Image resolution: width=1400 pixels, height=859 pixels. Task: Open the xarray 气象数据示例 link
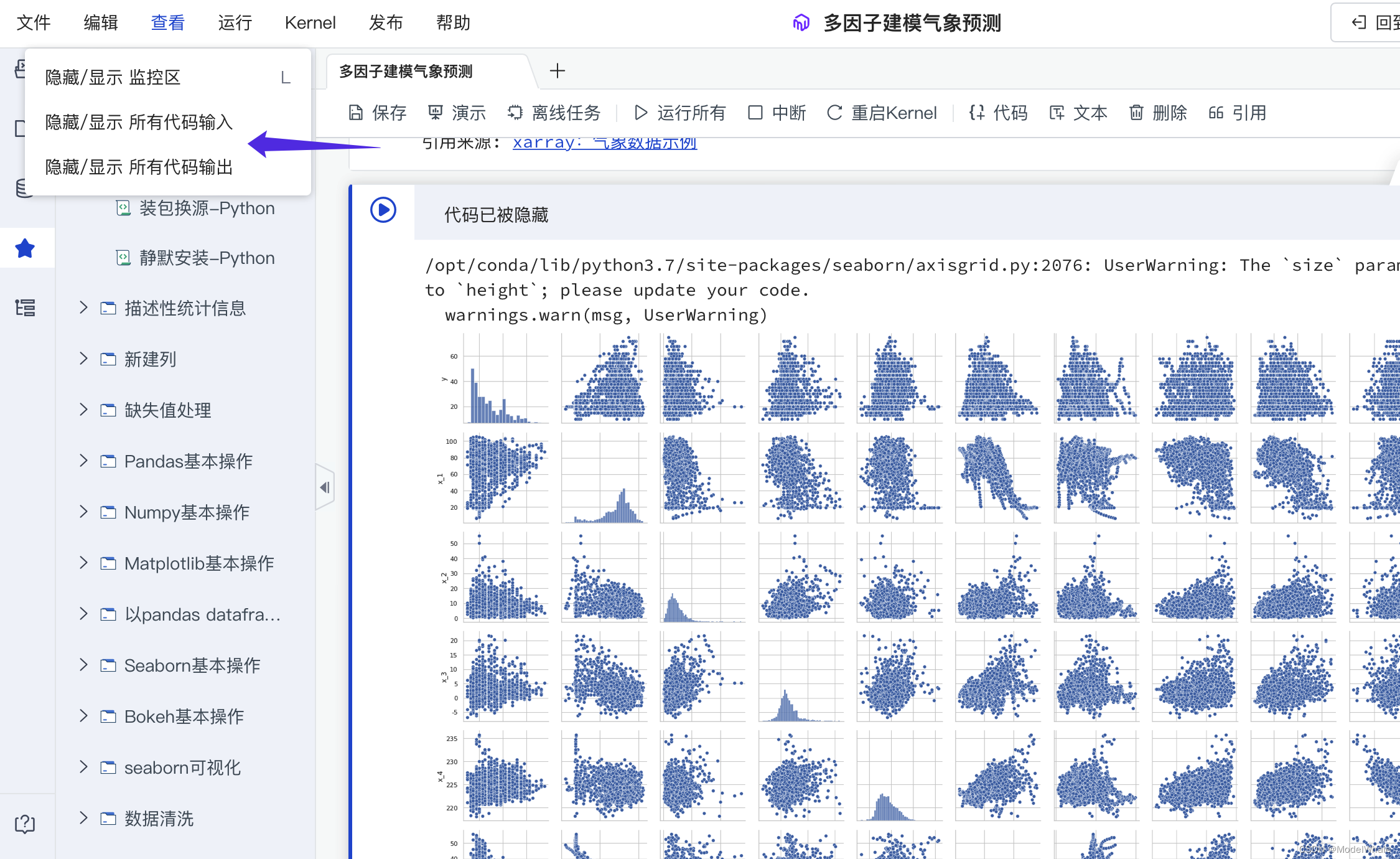(x=604, y=143)
